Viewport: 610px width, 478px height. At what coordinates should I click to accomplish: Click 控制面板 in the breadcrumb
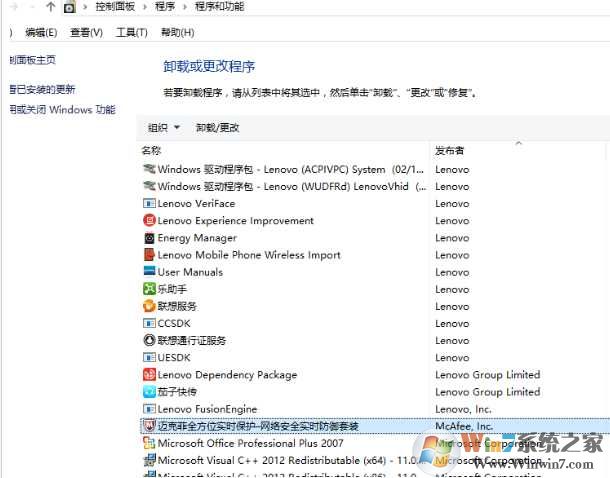(115, 7)
